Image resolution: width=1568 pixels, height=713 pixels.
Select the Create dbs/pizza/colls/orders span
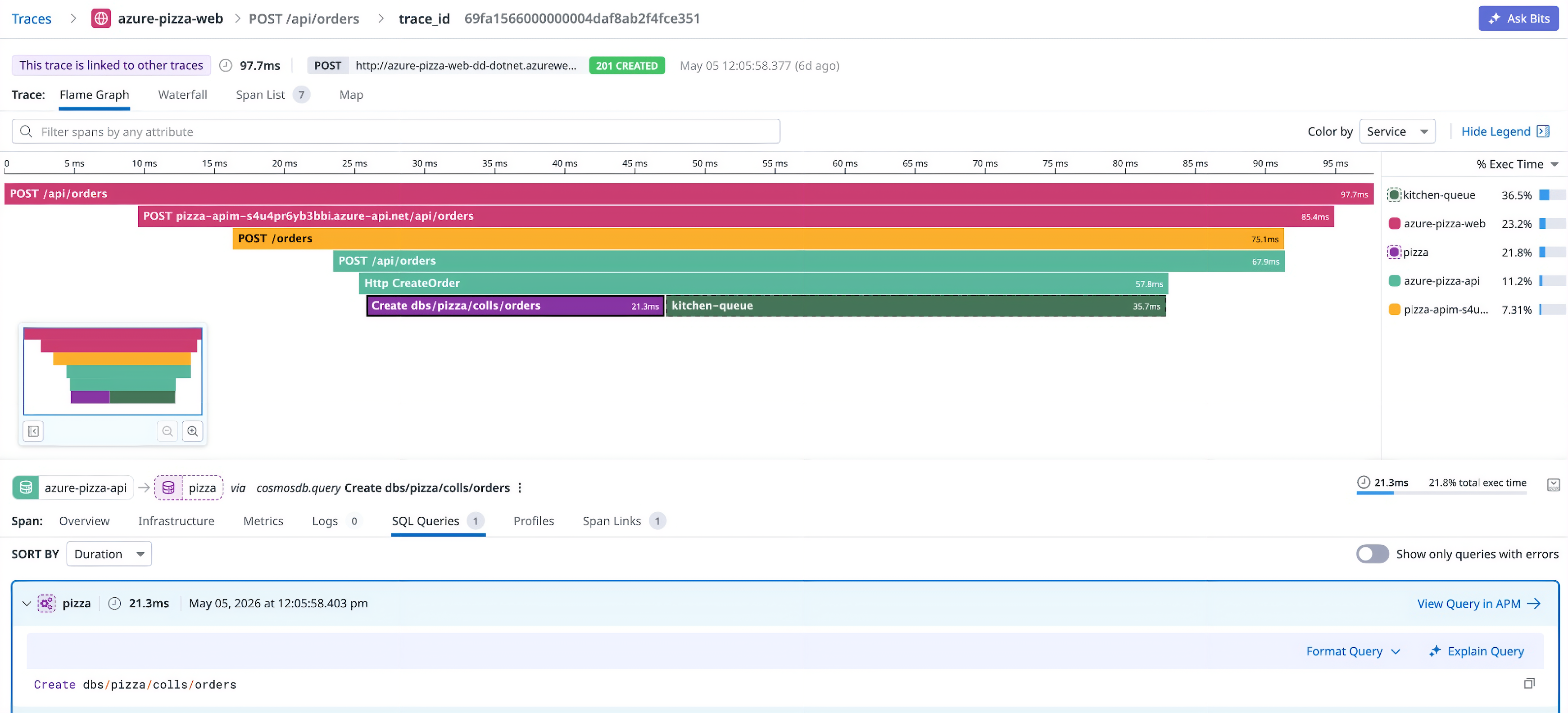(515, 305)
